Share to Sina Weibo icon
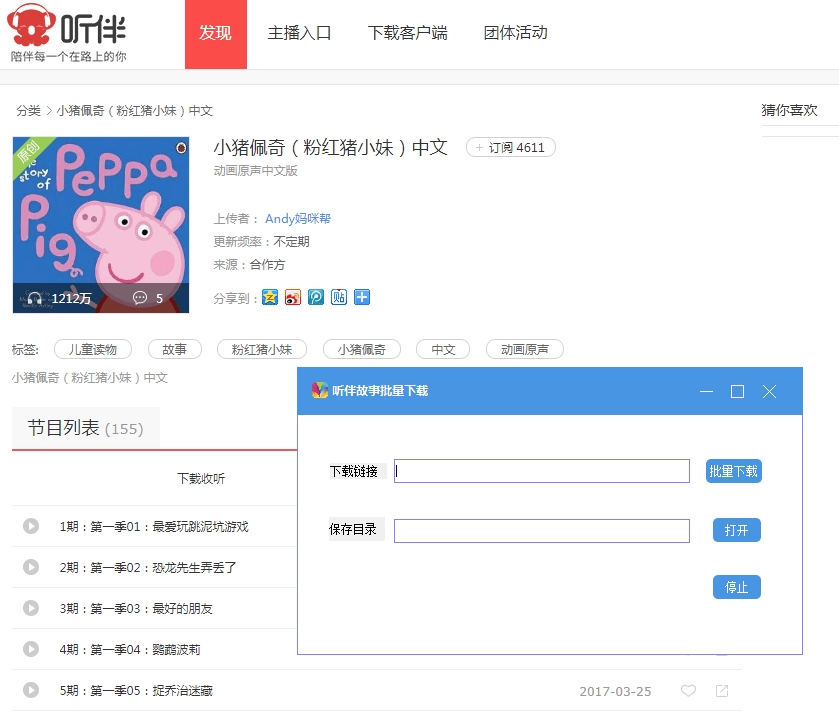 (x=293, y=297)
